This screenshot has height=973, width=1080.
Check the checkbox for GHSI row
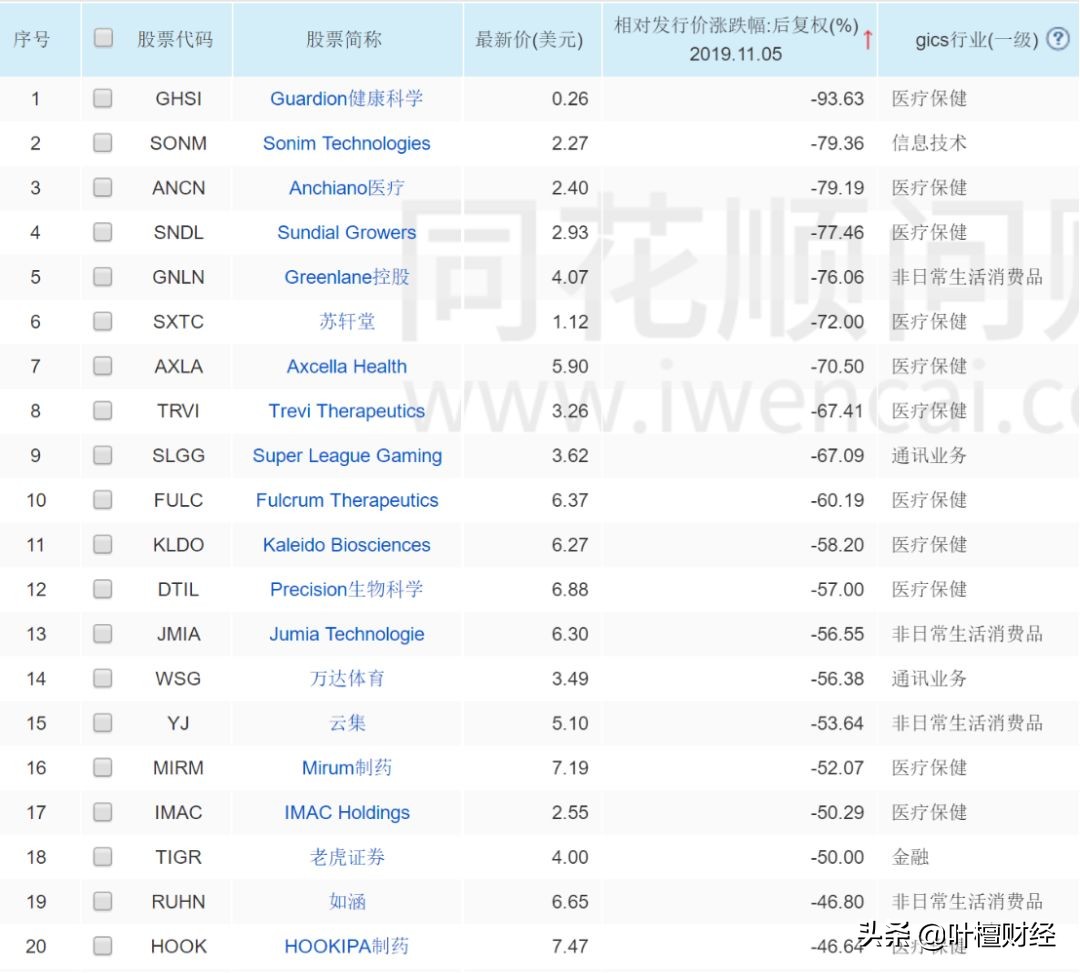[101, 98]
